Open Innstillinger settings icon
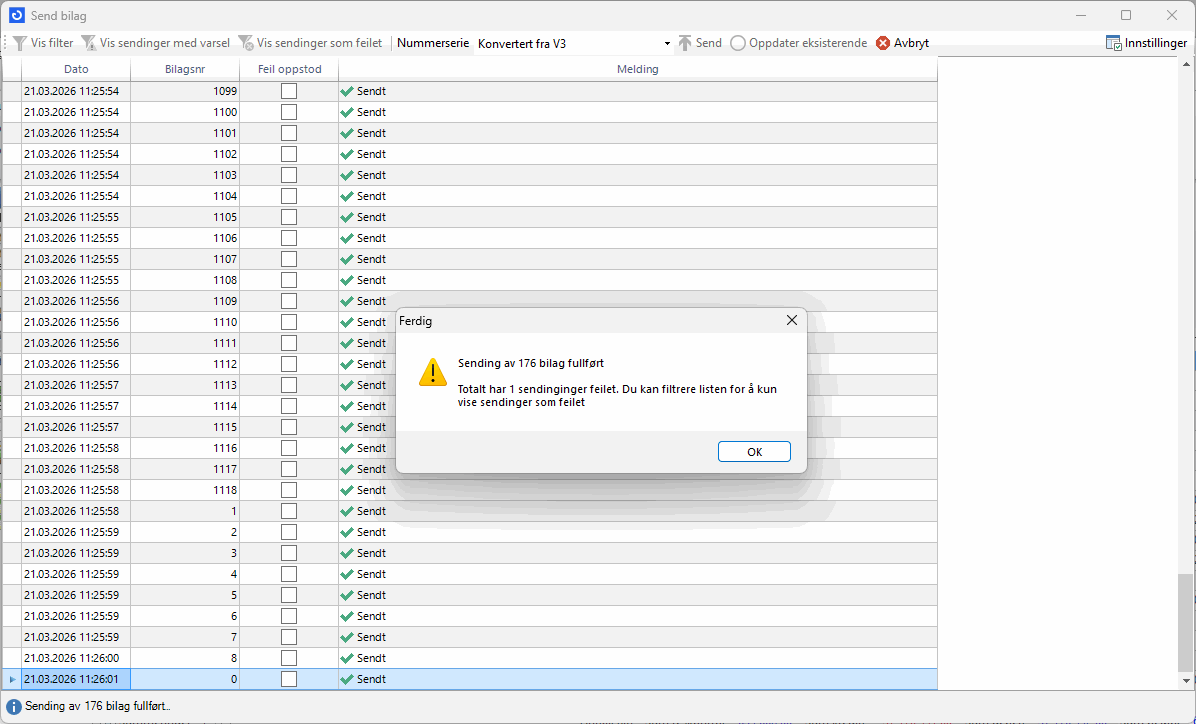The image size is (1196, 724). 1114,44
